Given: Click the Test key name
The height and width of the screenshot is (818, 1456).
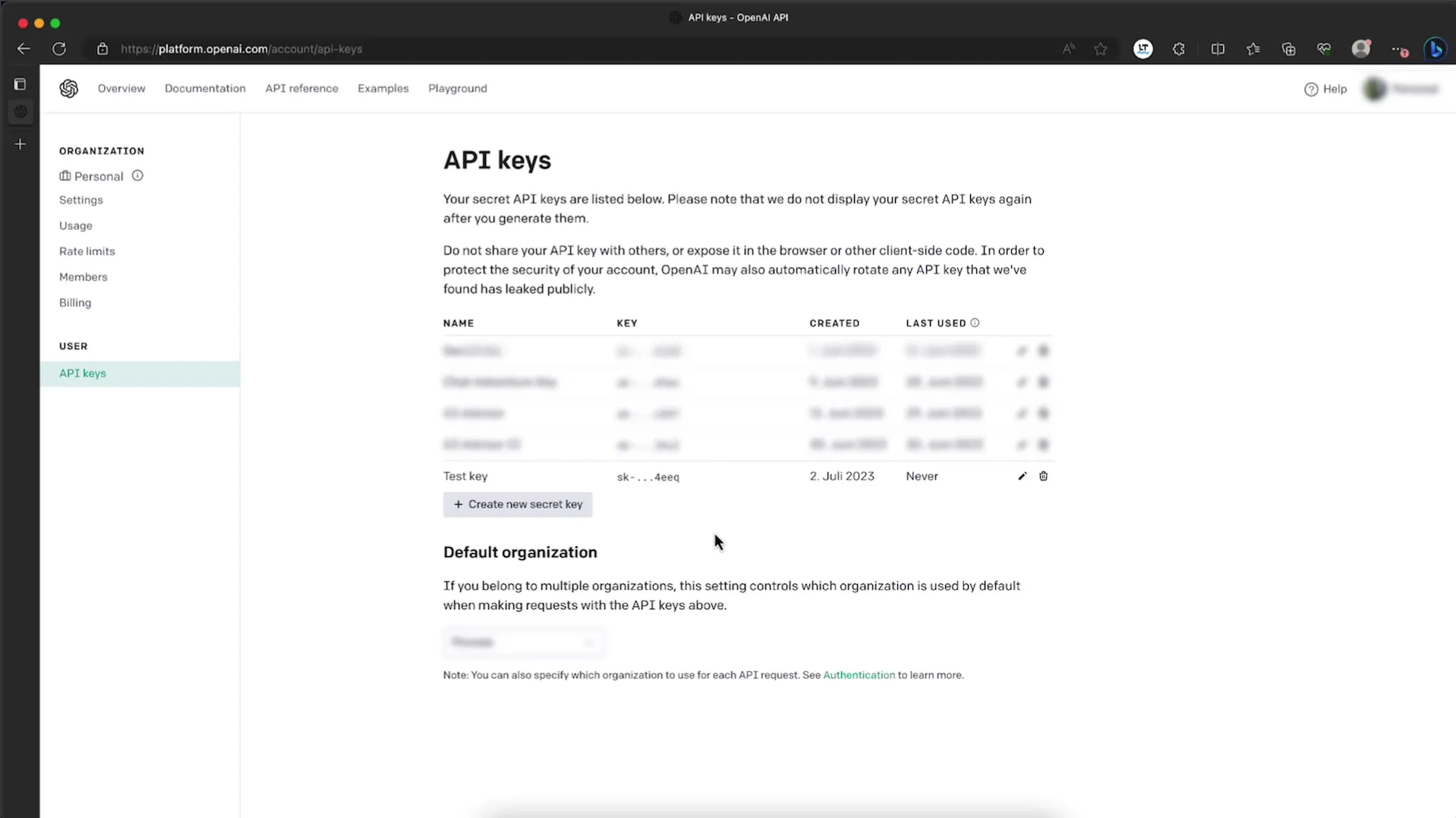Looking at the screenshot, I should tap(465, 476).
